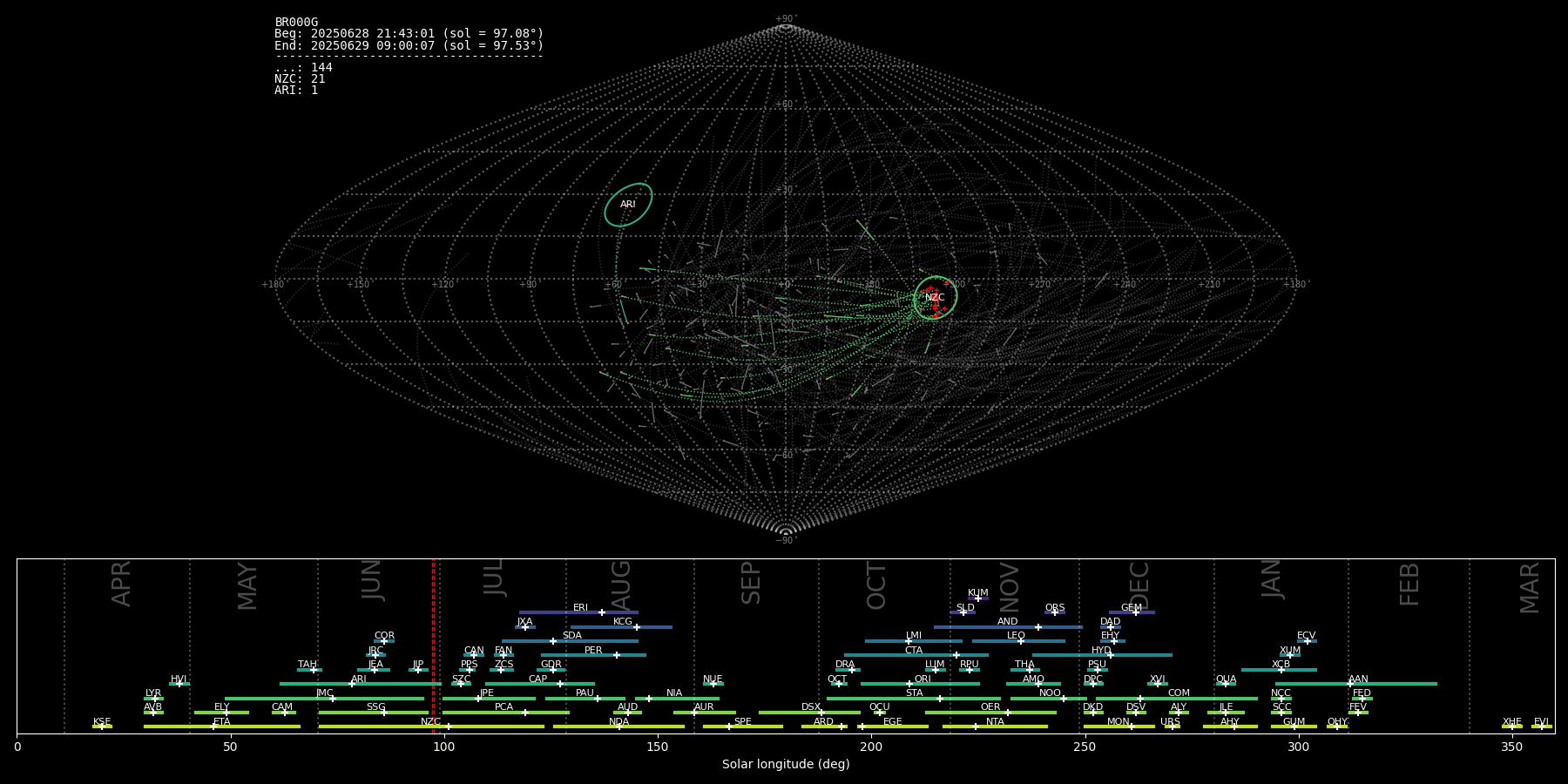Click the SLD shower label

pyautogui.click(x=965, y=608)
